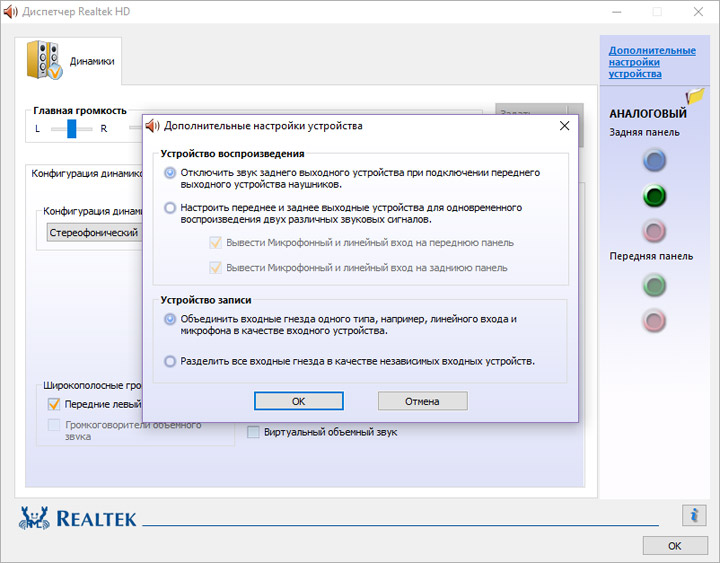Click the АНАЛОГОВЫЙ heading
Viewport: 720px width, 563px height.
(648, 113)
